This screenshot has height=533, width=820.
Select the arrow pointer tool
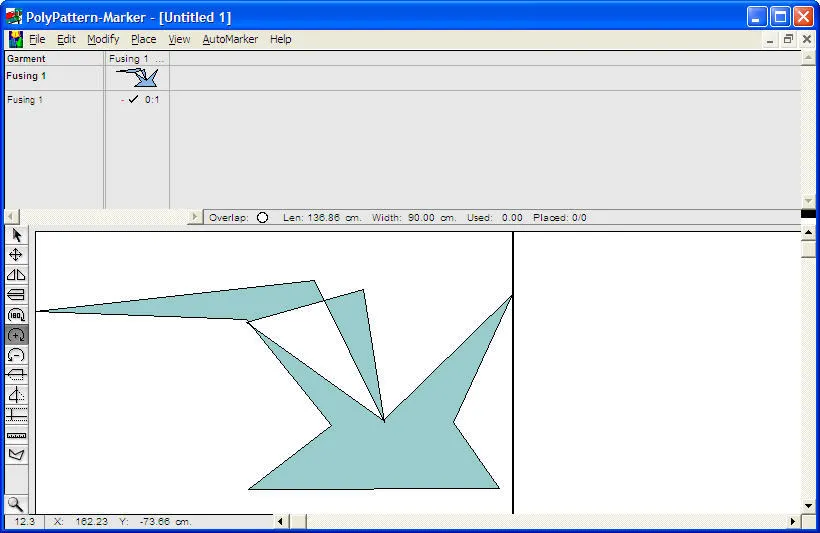point(16,235)
